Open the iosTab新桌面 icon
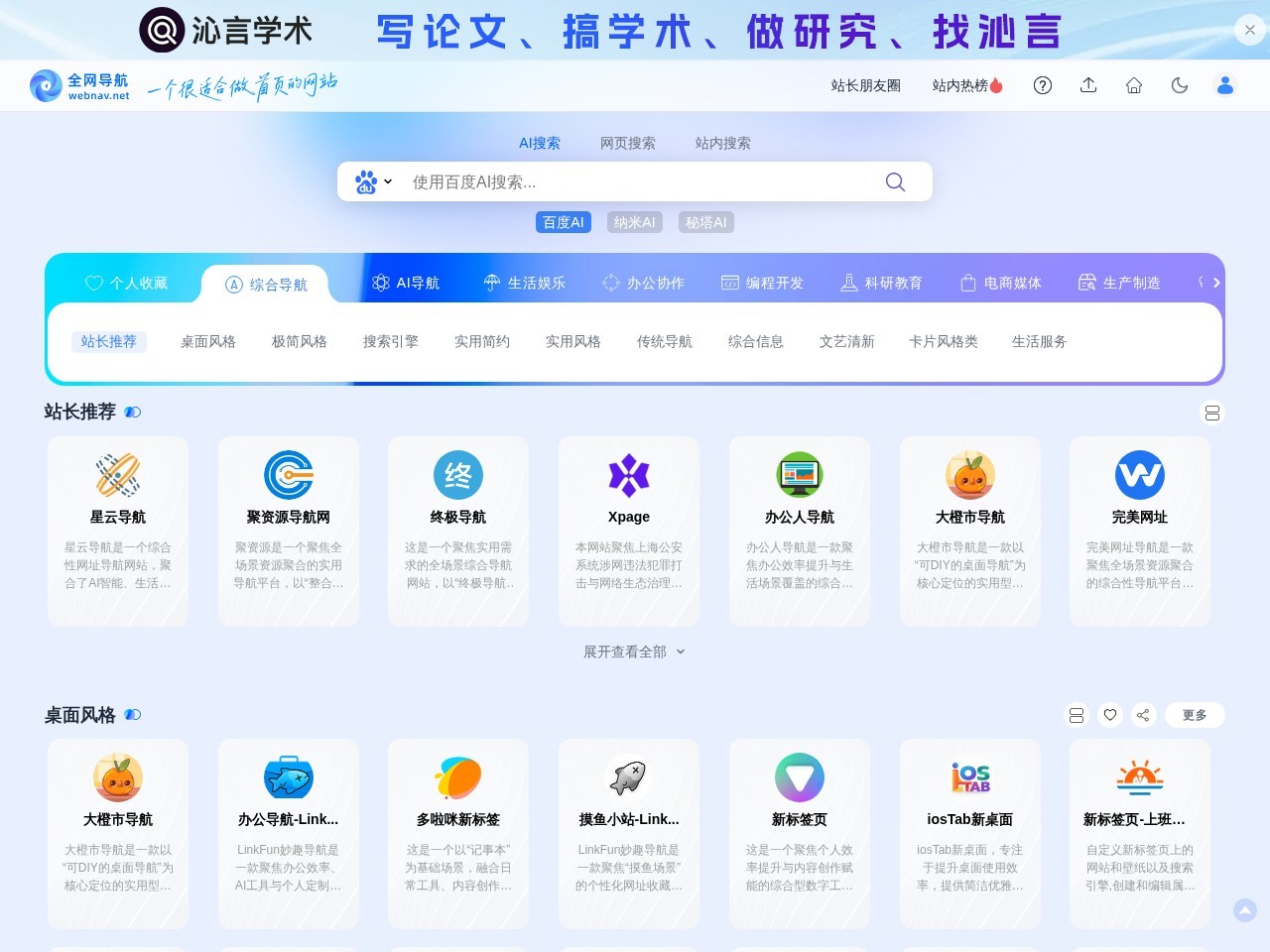 tap(970, 777)
